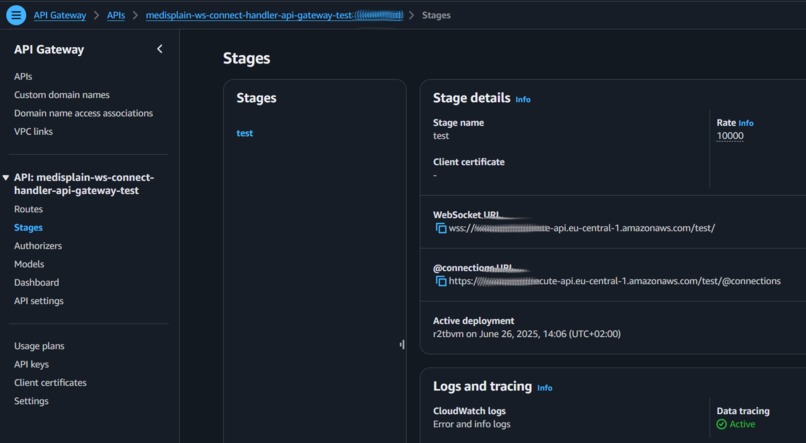
Task: Collapse the API medisplain tree section
Action: pyautogui.click(x=6, y=178)
